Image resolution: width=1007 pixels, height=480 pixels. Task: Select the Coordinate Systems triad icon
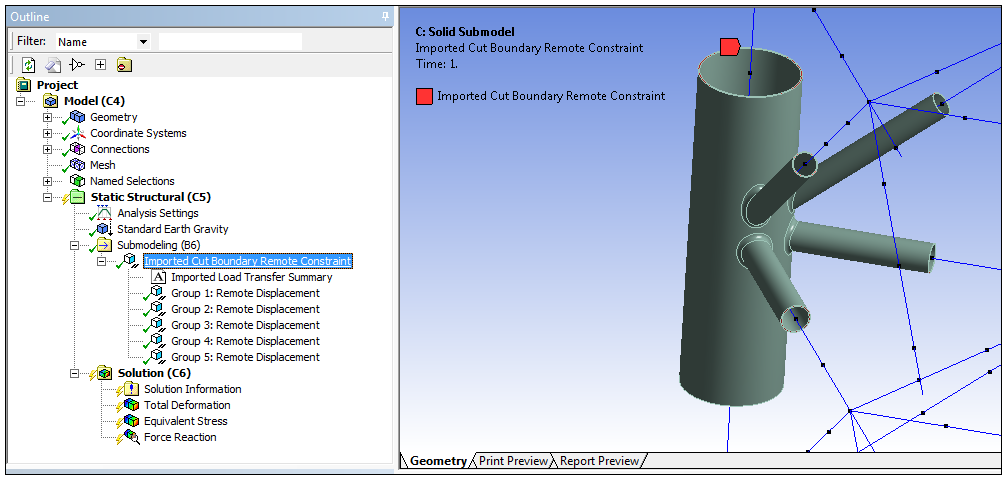[77, 133]
